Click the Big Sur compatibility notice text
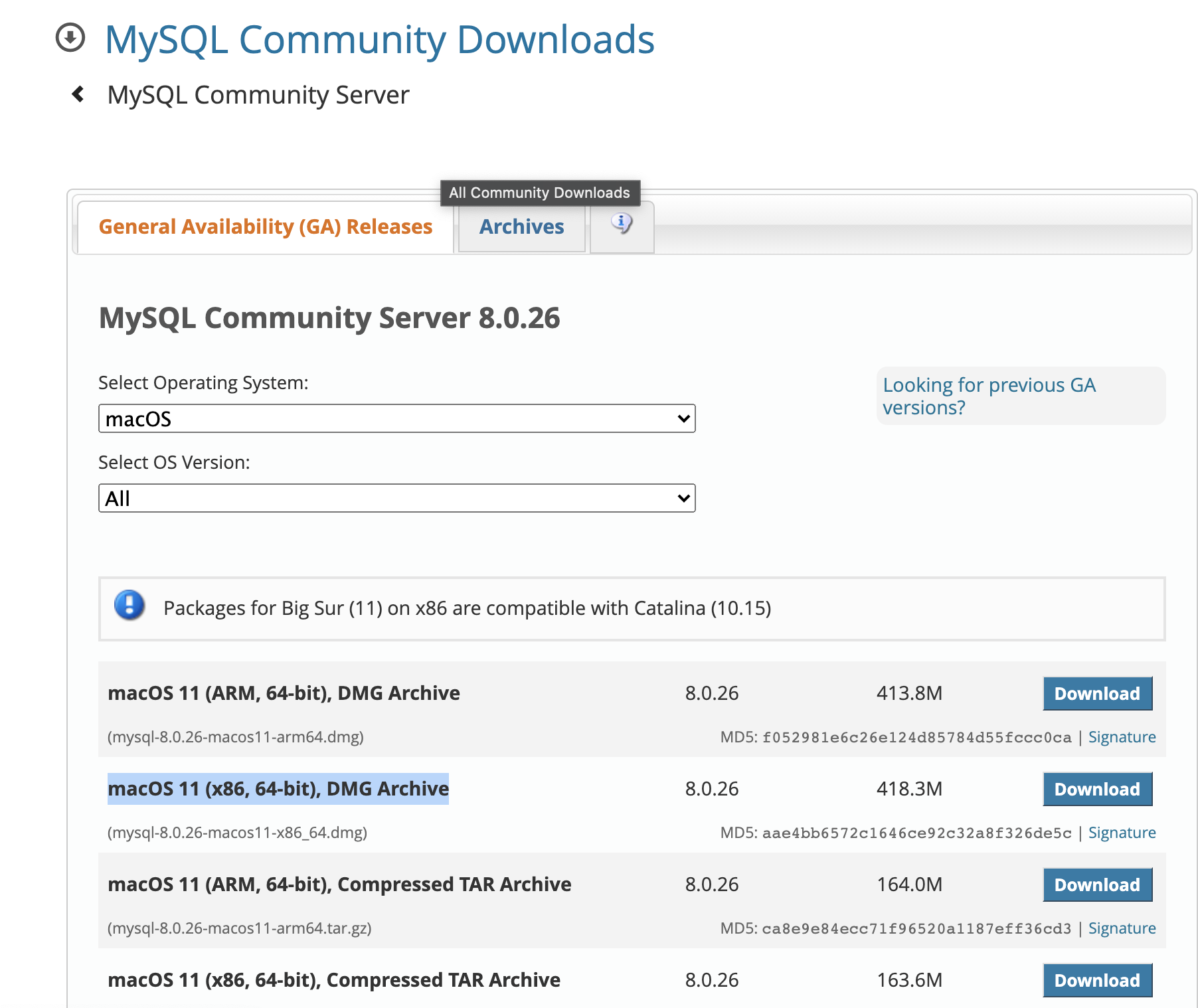The height and width of the screenshot is (1008, 1198). click(468, 608)
